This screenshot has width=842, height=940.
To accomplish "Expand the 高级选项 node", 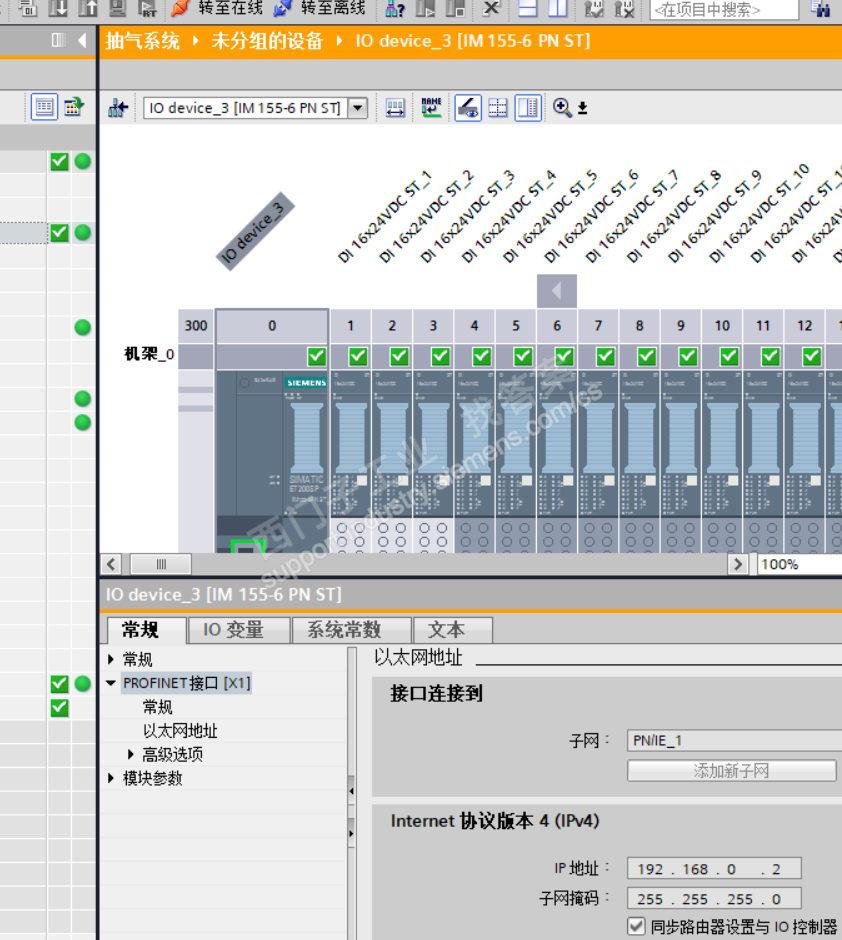I will point(131,754).
